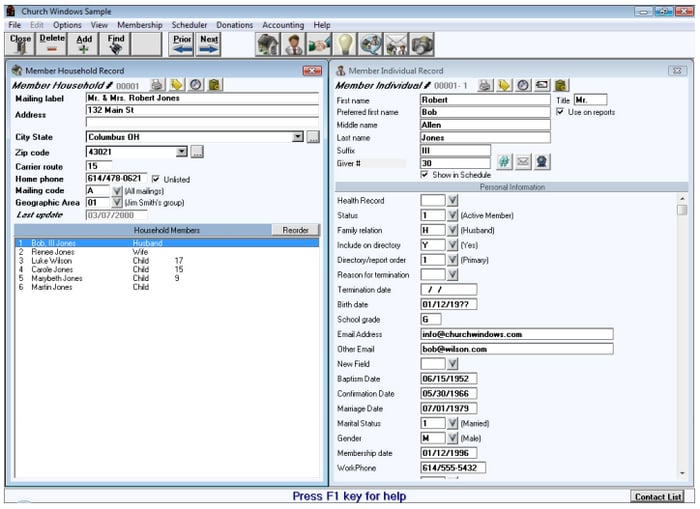Open the Marital Status dropdown
This screenshot has height=509, width=700.
pos(453,423)
